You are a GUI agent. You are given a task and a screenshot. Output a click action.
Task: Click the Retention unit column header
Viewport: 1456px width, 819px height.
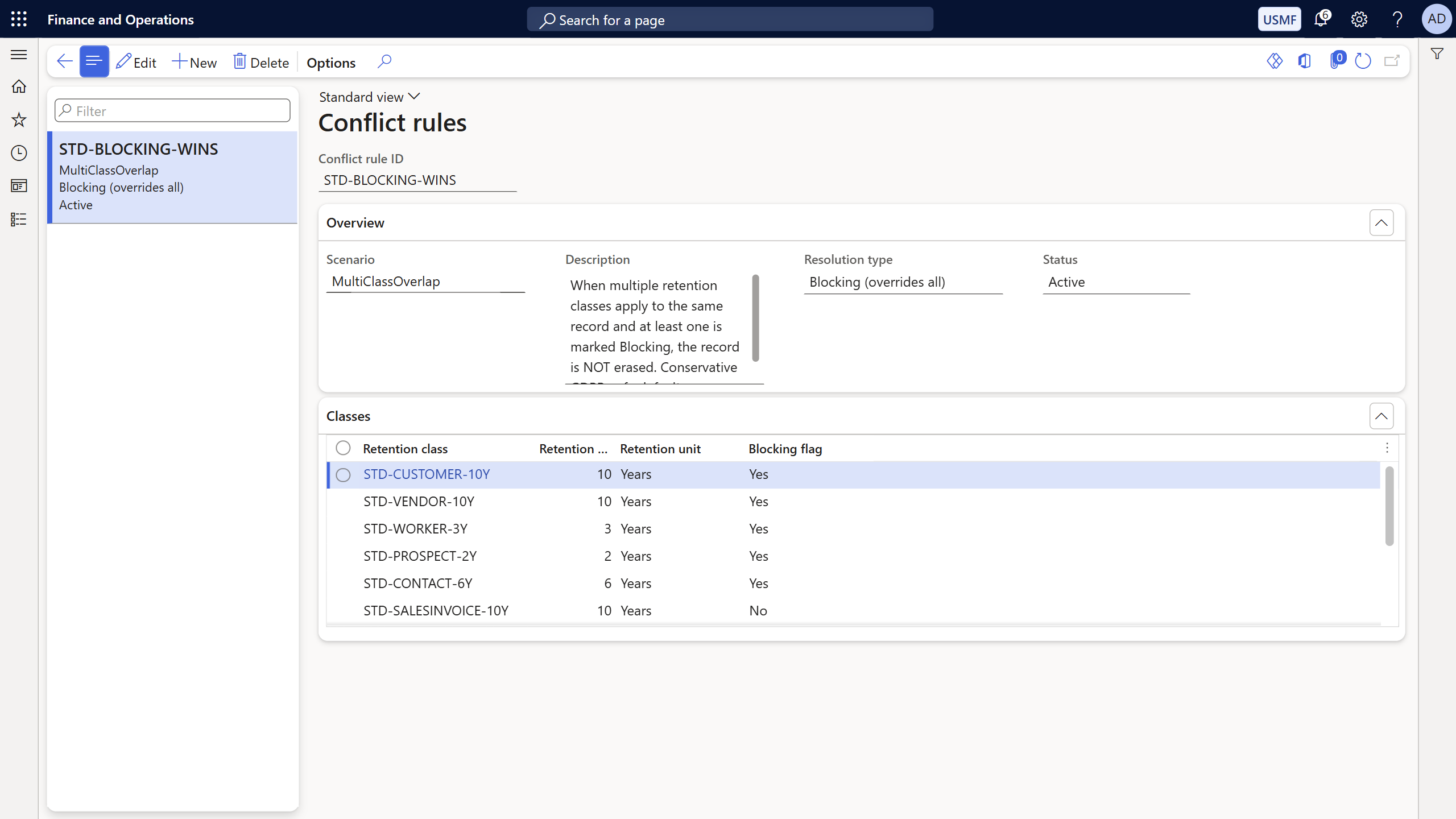(x=660, y=449)
